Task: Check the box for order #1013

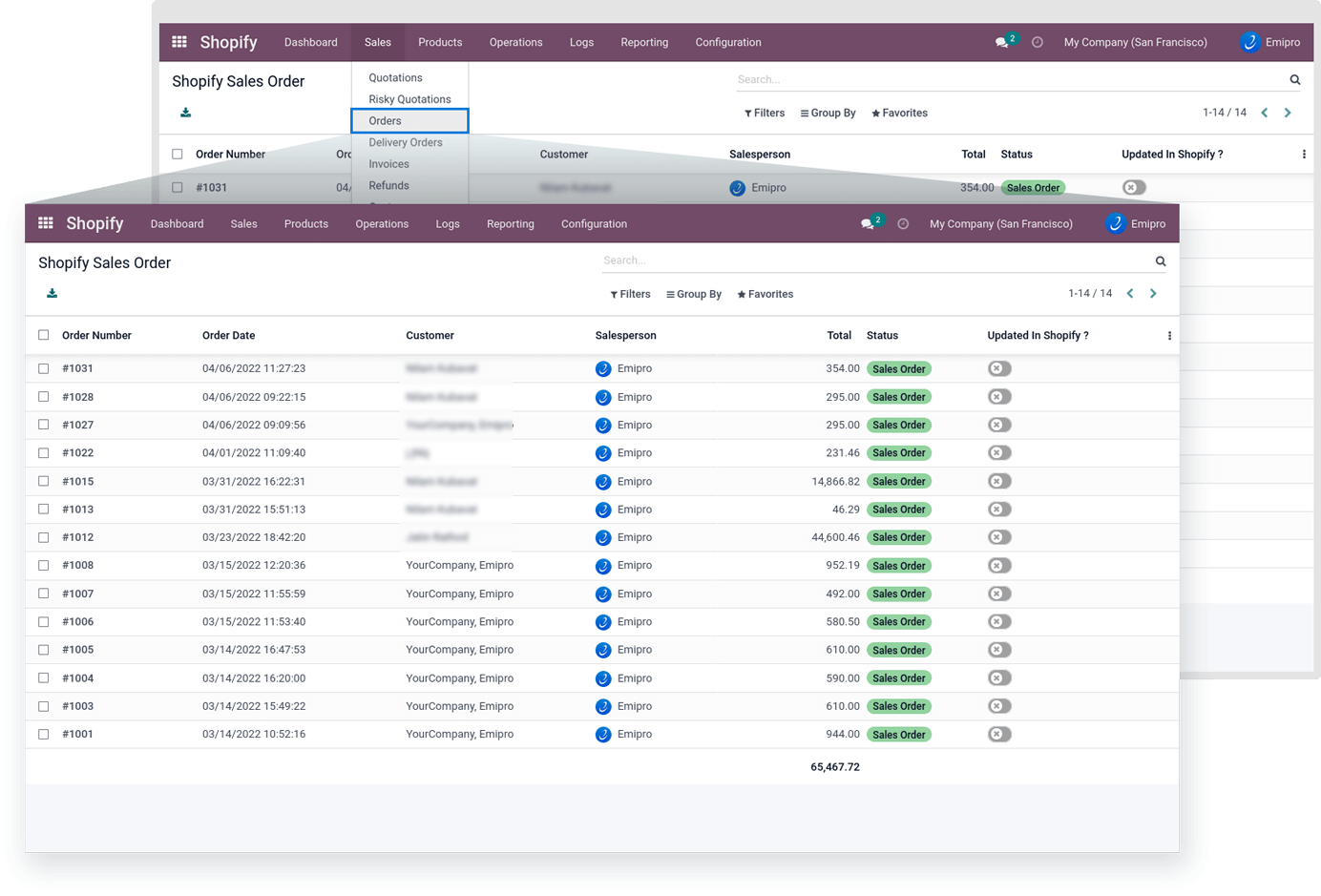Action: point(43,510)
